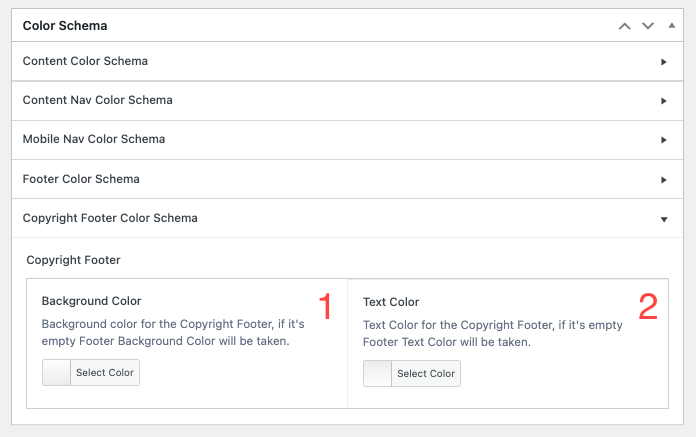Click the Color Schema panel heading
Image resolution: width=696 pixels, height=437 pixels.
pos(65,26)
